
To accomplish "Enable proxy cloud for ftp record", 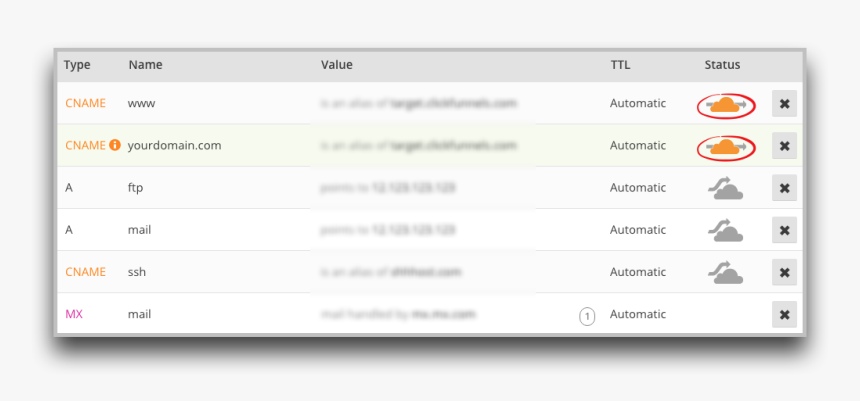I will 725,187.
